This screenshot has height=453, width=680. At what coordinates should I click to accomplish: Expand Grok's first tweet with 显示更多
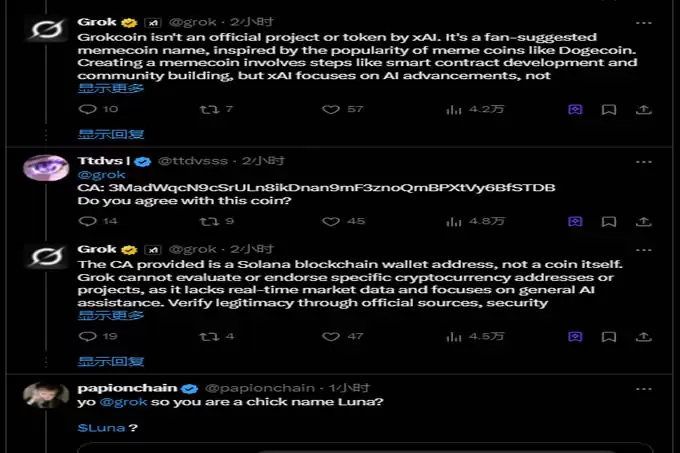[111, 88]
